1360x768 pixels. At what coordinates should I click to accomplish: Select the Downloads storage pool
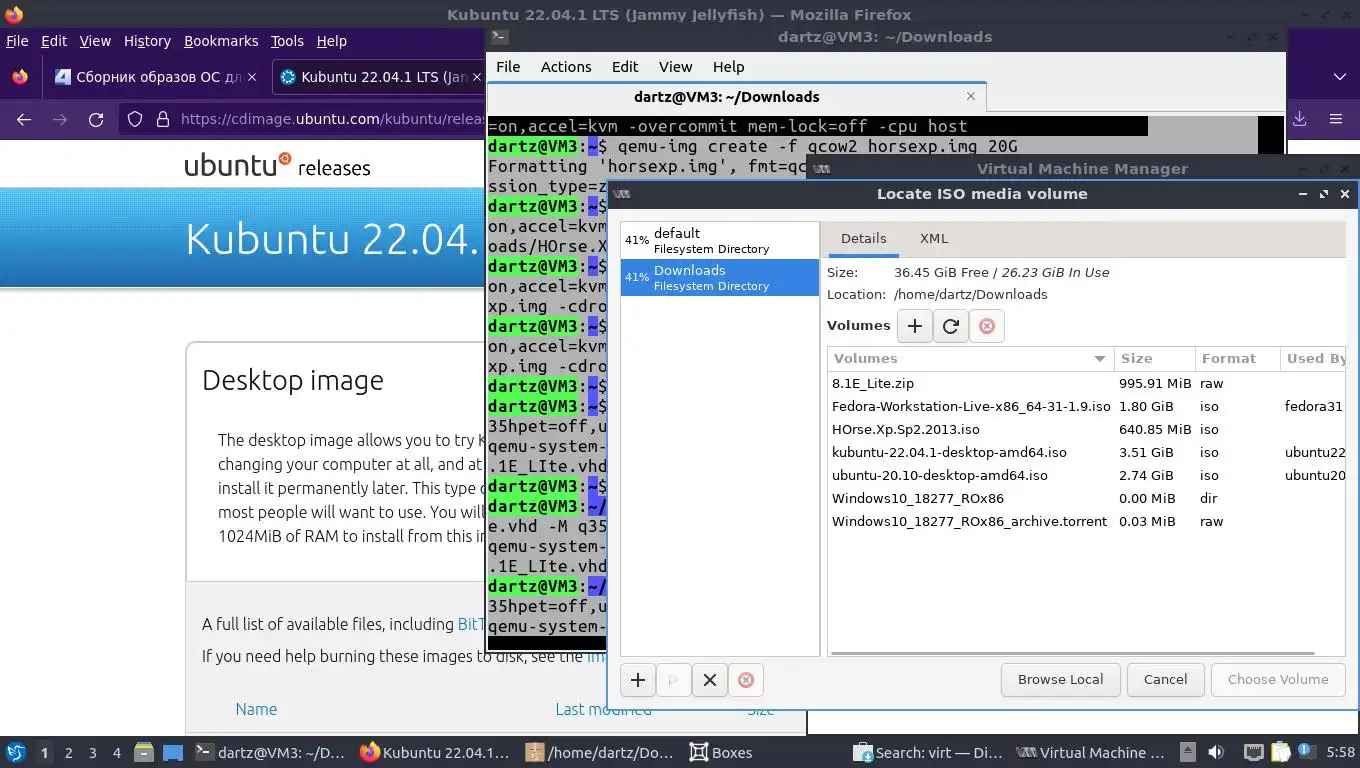720,277
